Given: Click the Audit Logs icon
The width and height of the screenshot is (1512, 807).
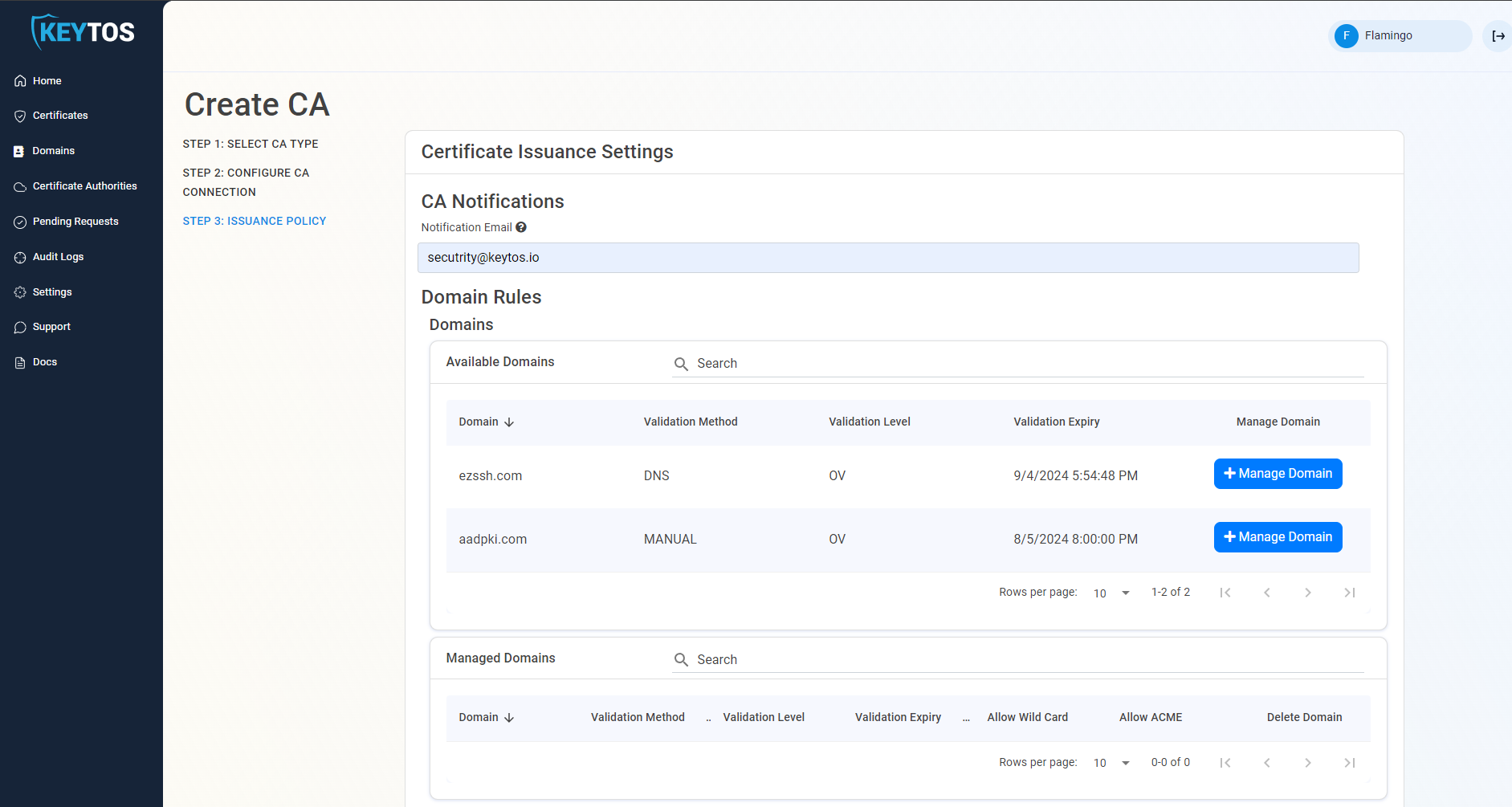Looking at the screenshot, I should 20,257.
